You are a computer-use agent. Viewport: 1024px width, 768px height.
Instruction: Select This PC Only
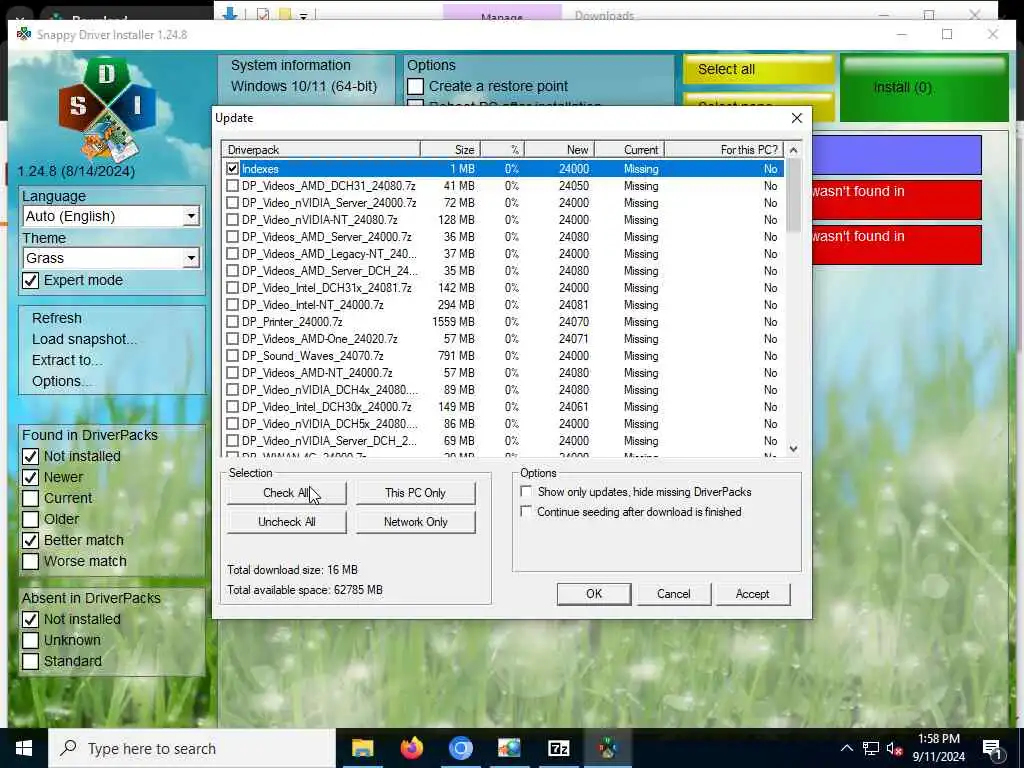click(415, 493)
